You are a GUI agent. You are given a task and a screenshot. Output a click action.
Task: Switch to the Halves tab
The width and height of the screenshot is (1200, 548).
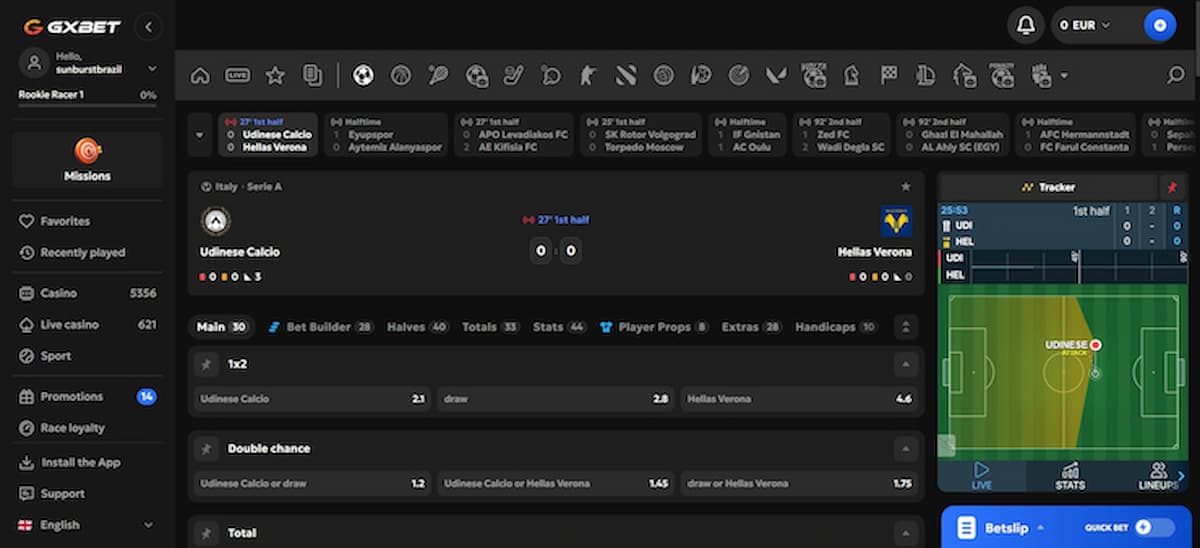click(x=418, y=327)
